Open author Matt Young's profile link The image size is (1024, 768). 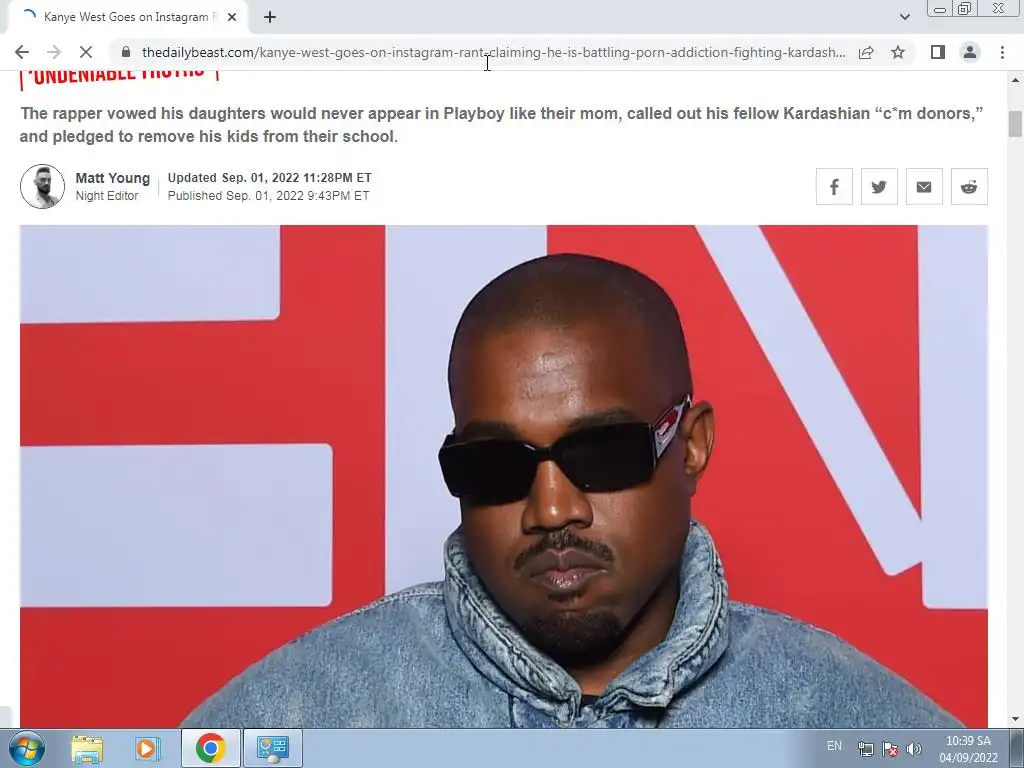pyautogui.click(x=112, y=178)
